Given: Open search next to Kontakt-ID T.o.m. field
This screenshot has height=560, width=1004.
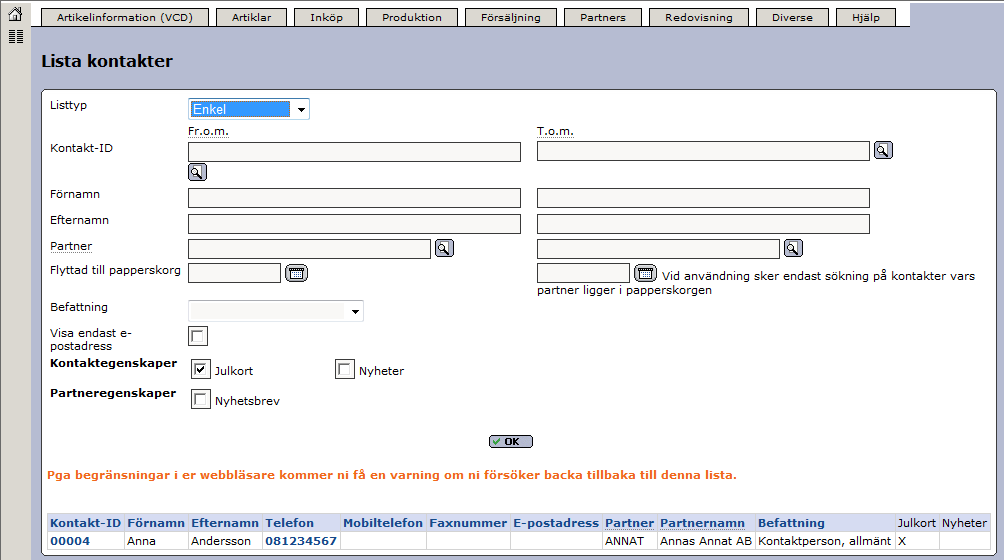Looking at the screenshot, I should [x=883, y=150].
